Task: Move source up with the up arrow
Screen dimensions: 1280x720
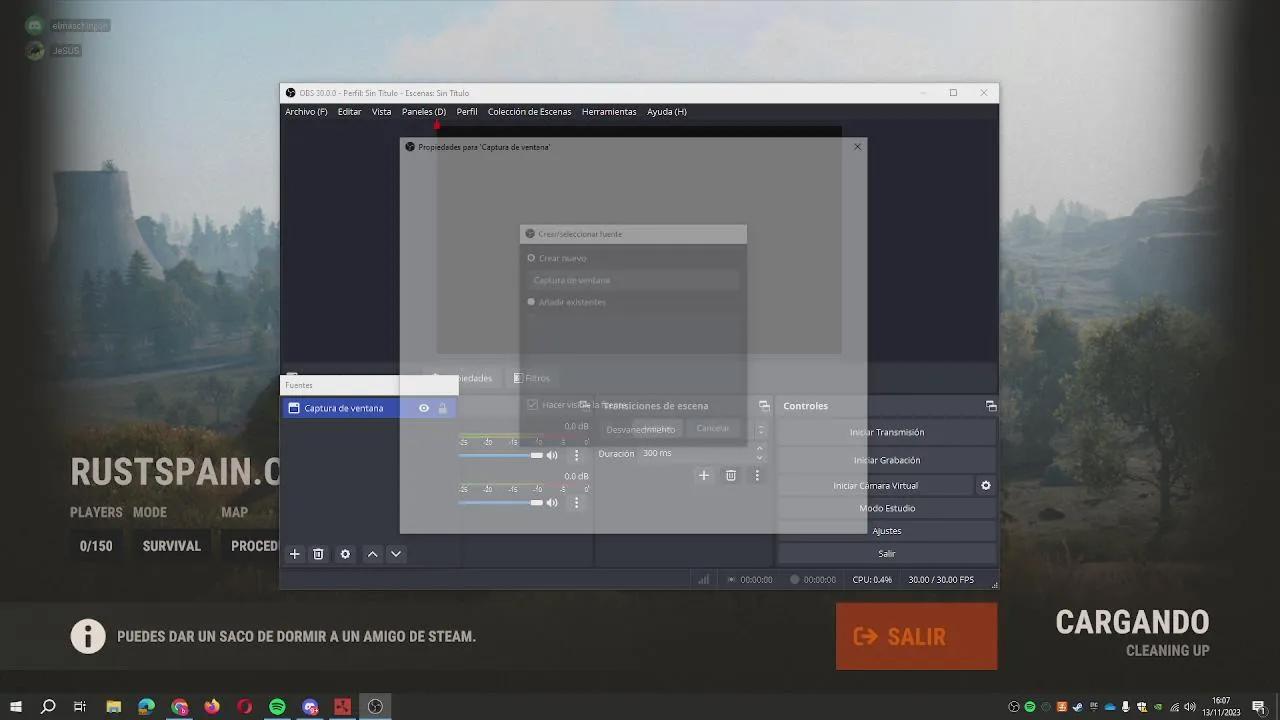Action: point(372,554)
